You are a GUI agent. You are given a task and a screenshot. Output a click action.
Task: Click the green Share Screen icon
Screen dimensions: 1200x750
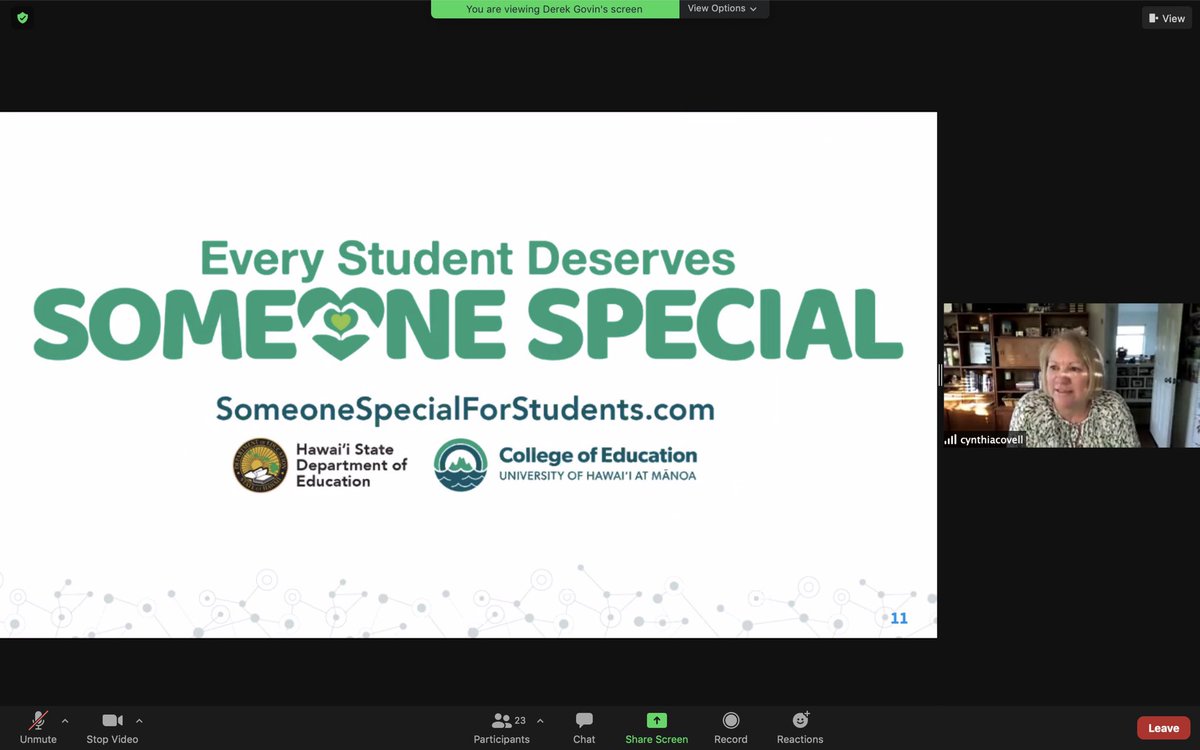(656, 720)
